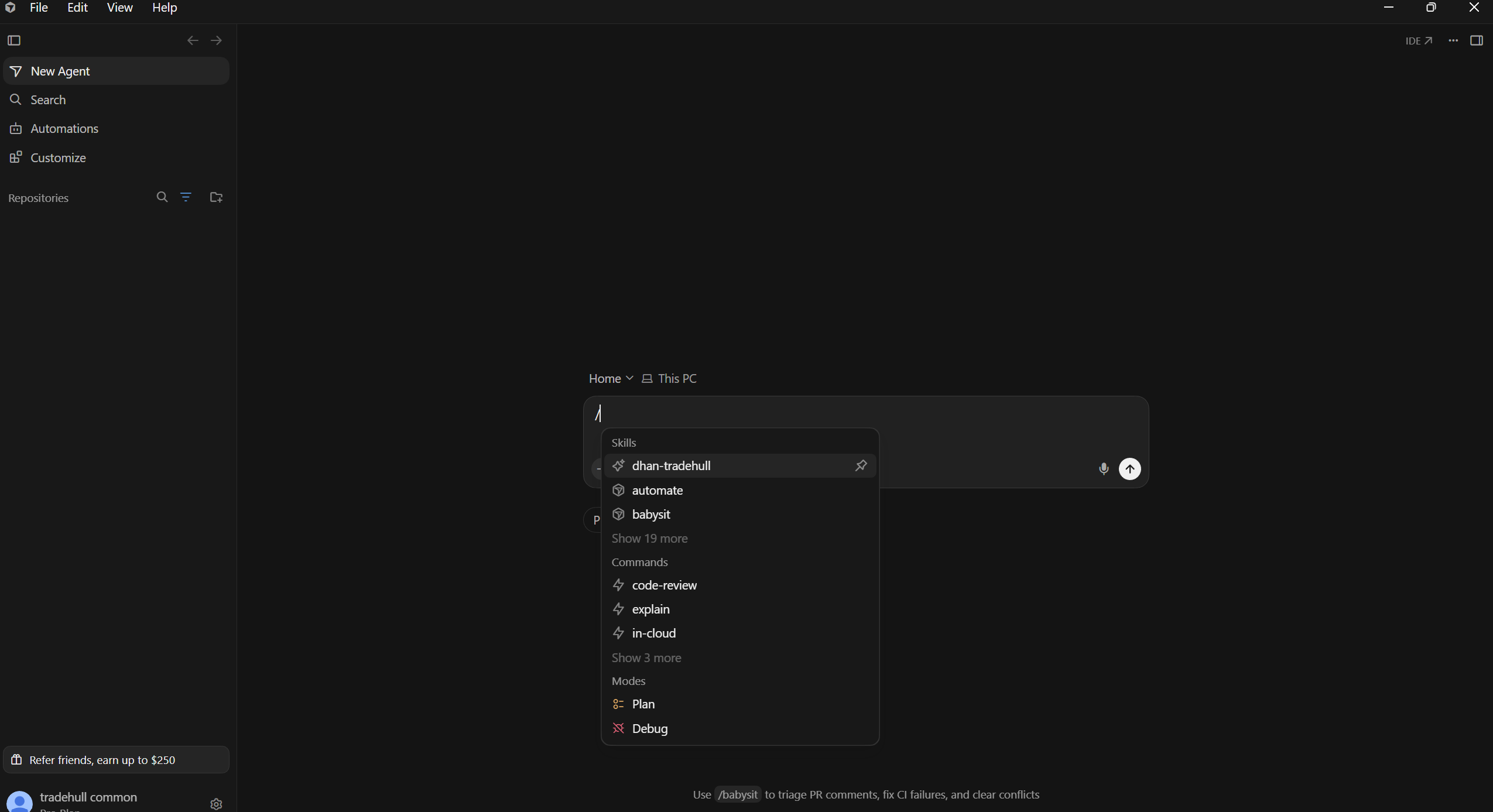Select This PC location
Image resolution: width=1493 pixels, height=812 pixels.
coord(669,378)
